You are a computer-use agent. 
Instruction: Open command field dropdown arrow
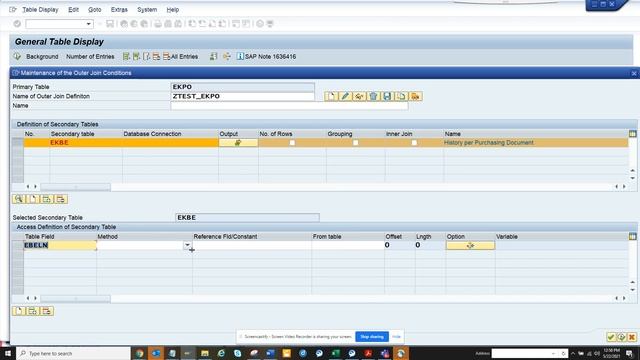coord(89,24)
